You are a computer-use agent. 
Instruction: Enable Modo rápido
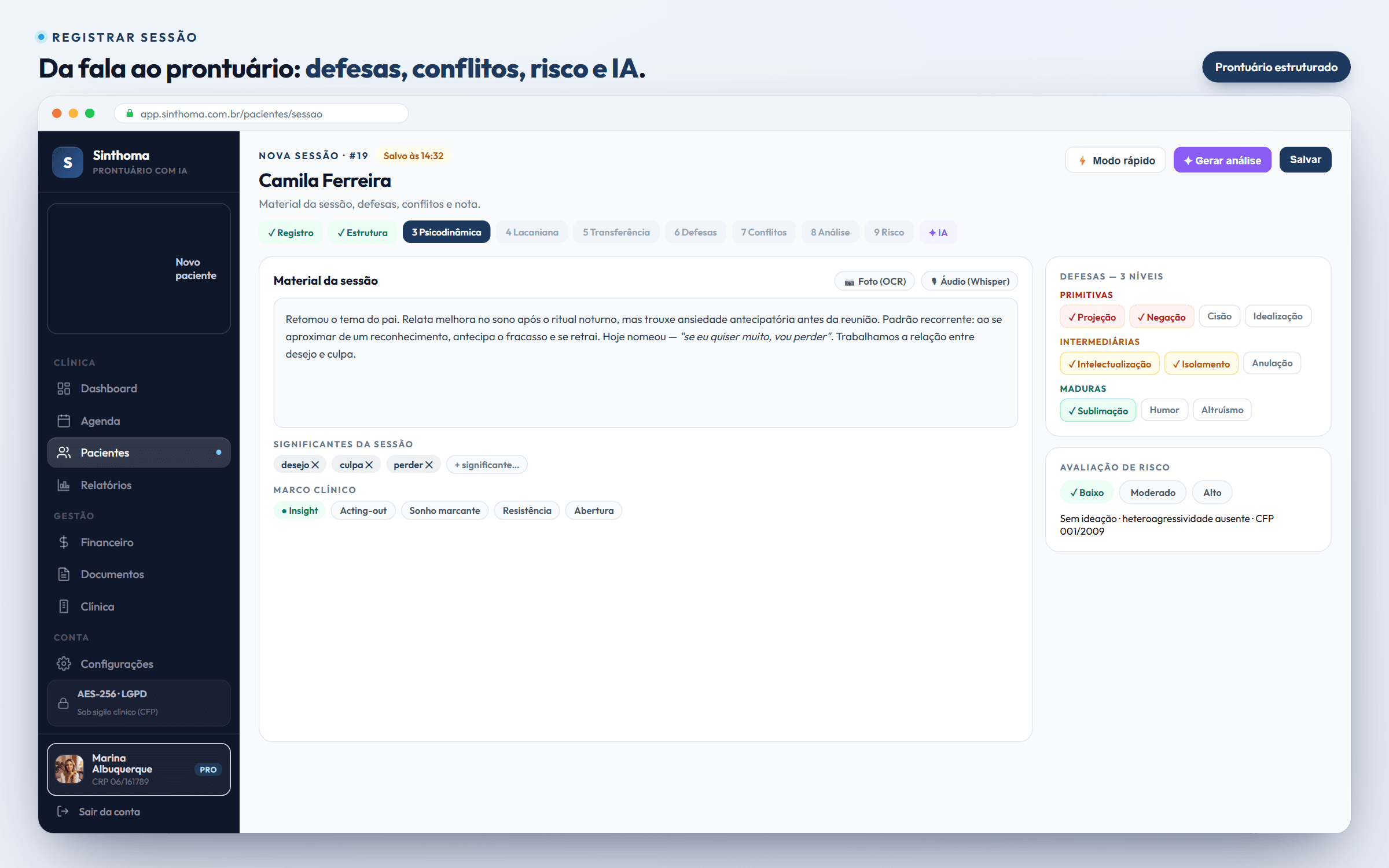(x=1115, y=160)
